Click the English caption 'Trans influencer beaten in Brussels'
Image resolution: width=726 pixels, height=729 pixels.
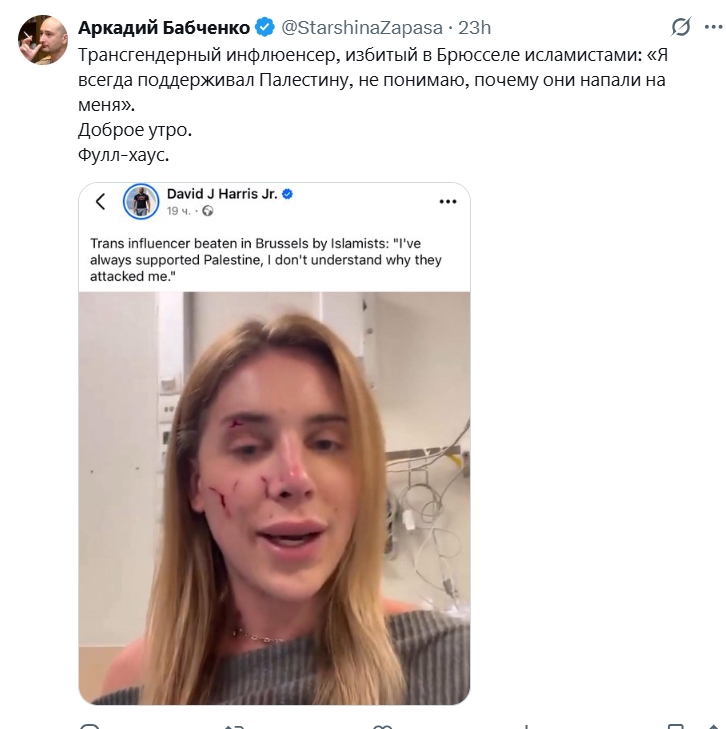(266, 259)
